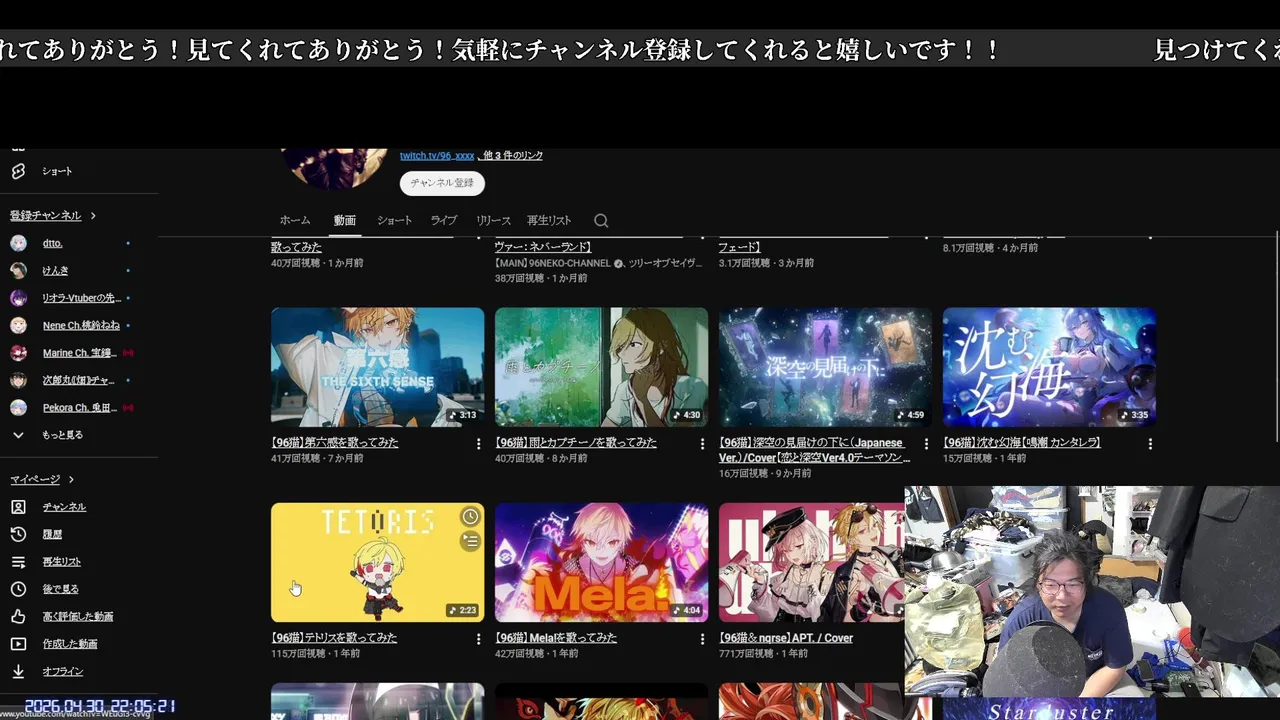Open options menu for 第六感 video
1280x720 pixels.
tap(478, 444)
